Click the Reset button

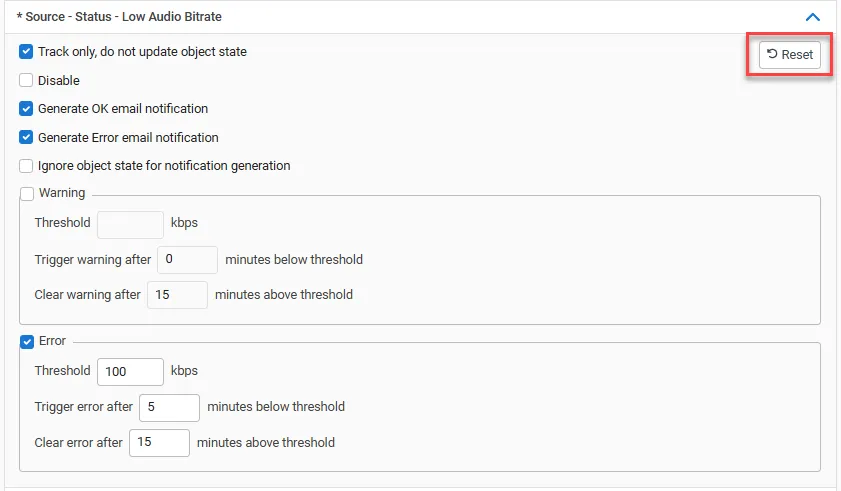click(790, 55)
